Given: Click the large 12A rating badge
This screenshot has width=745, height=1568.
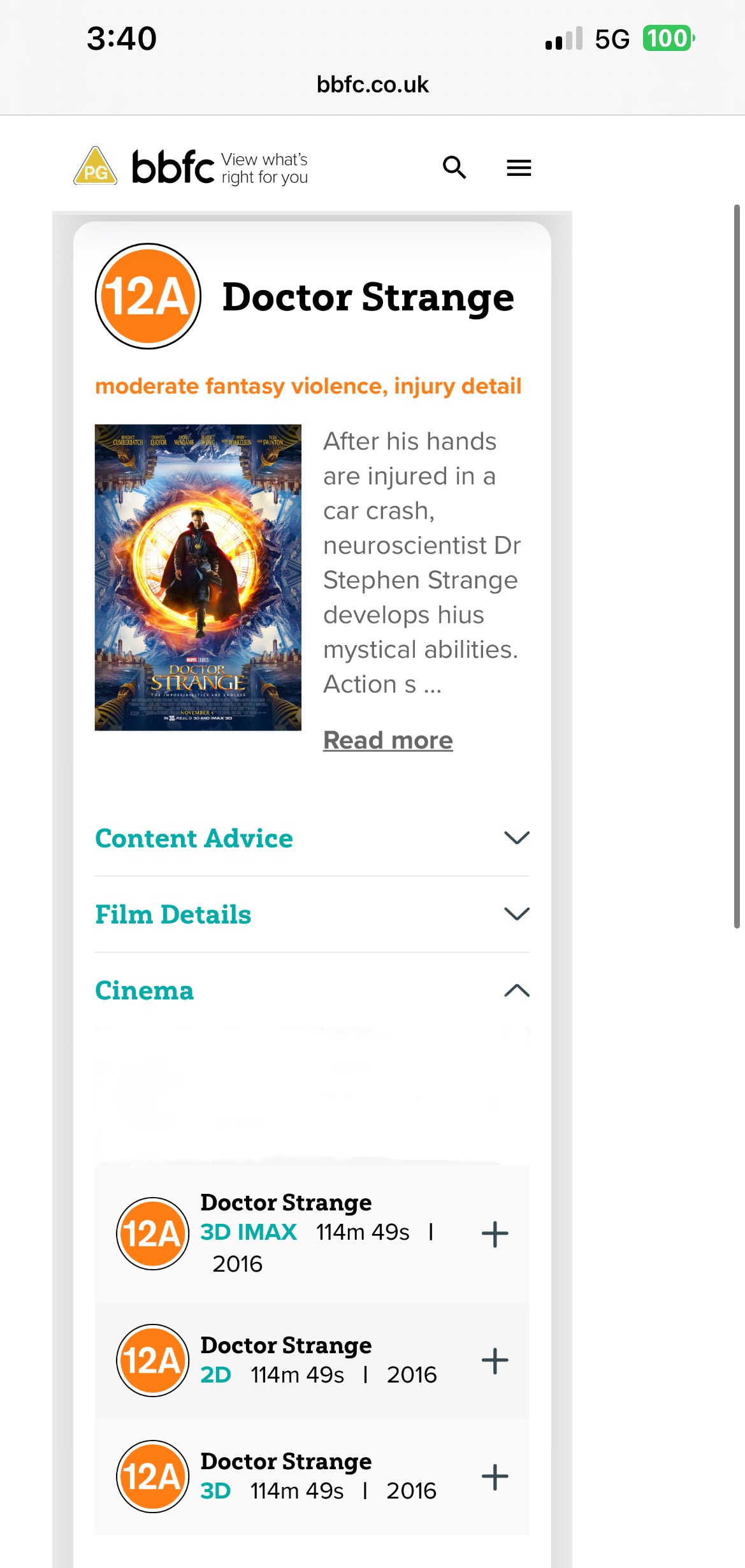Looking at the screenshot, I should click(x=148, y=296).
